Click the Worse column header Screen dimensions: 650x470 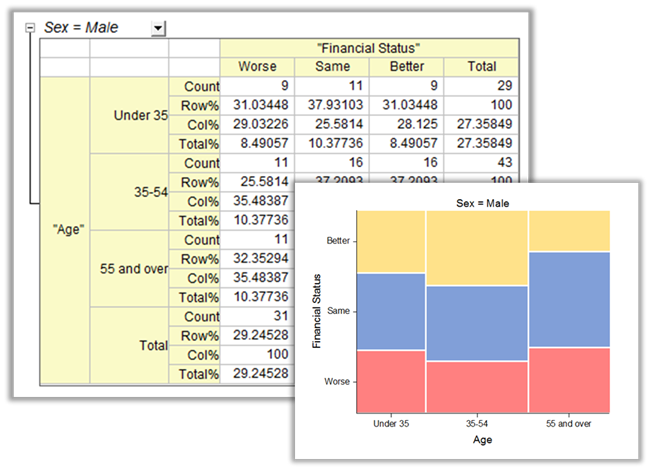pyautogui.click(x=257, y=67)
